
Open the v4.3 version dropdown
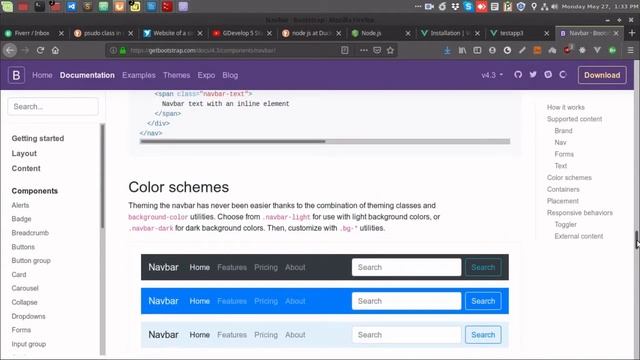[x=492, y=75]
